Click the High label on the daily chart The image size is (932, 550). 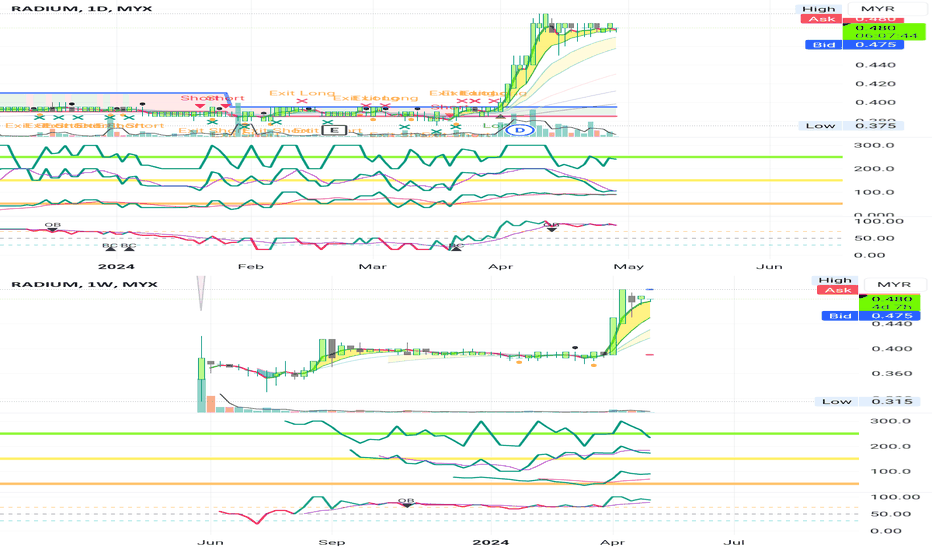[819, 9]
